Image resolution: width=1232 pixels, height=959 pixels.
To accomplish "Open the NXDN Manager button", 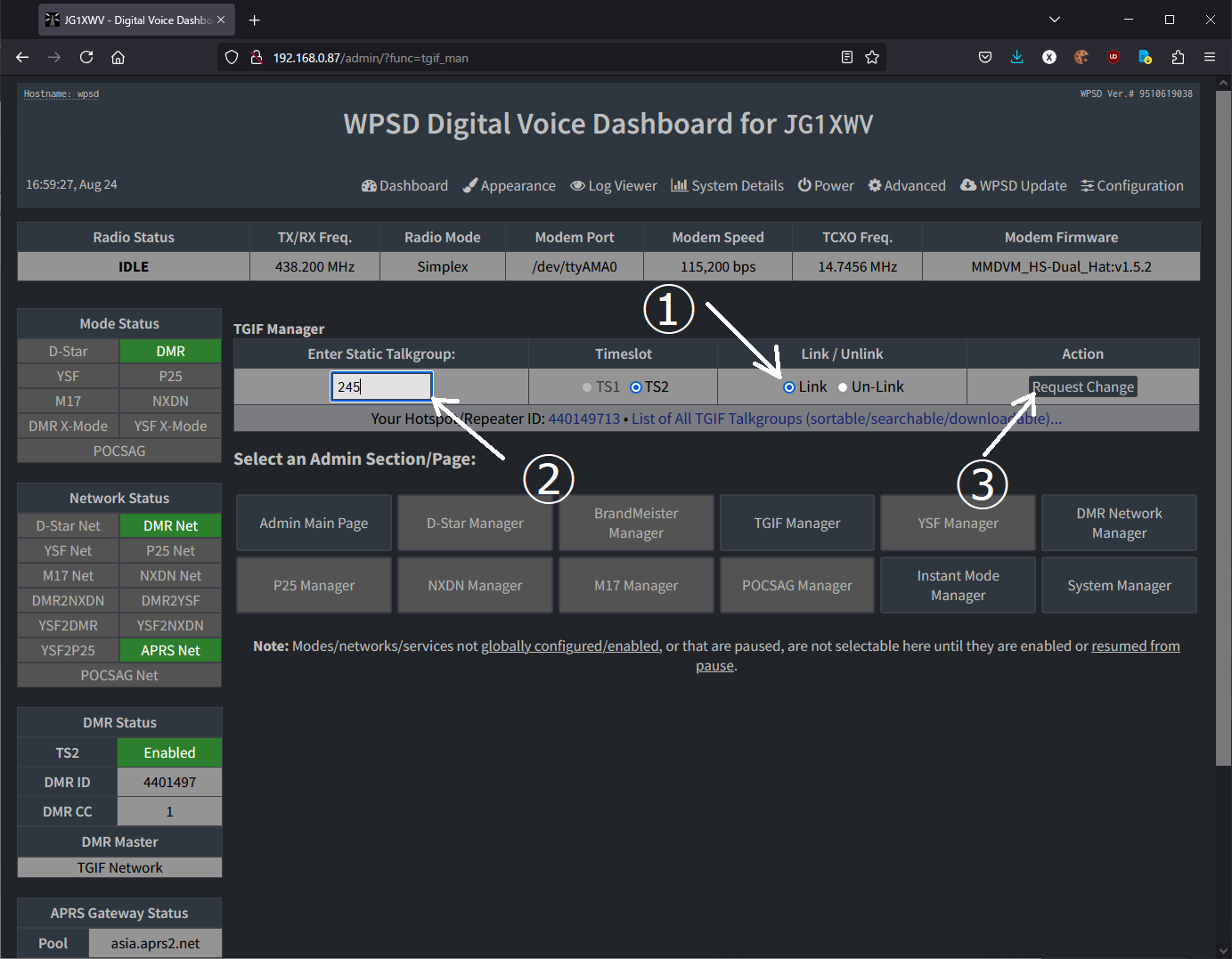I will click(x=475, y=585).
